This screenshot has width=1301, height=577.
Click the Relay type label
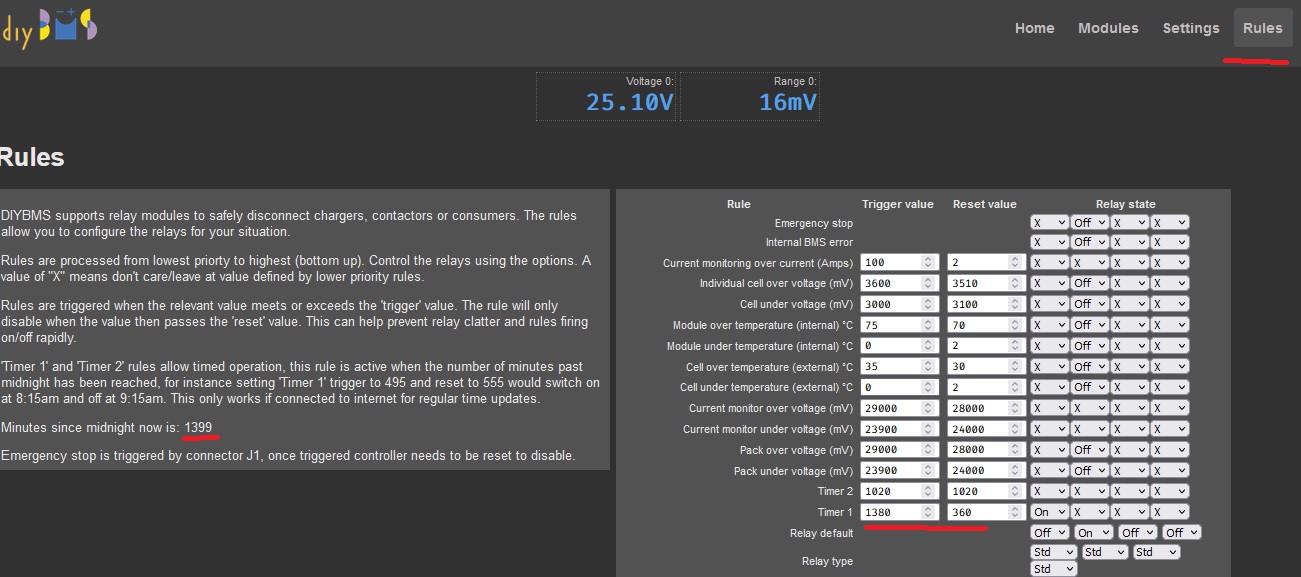pyautogui.click(x=827, y=561)
